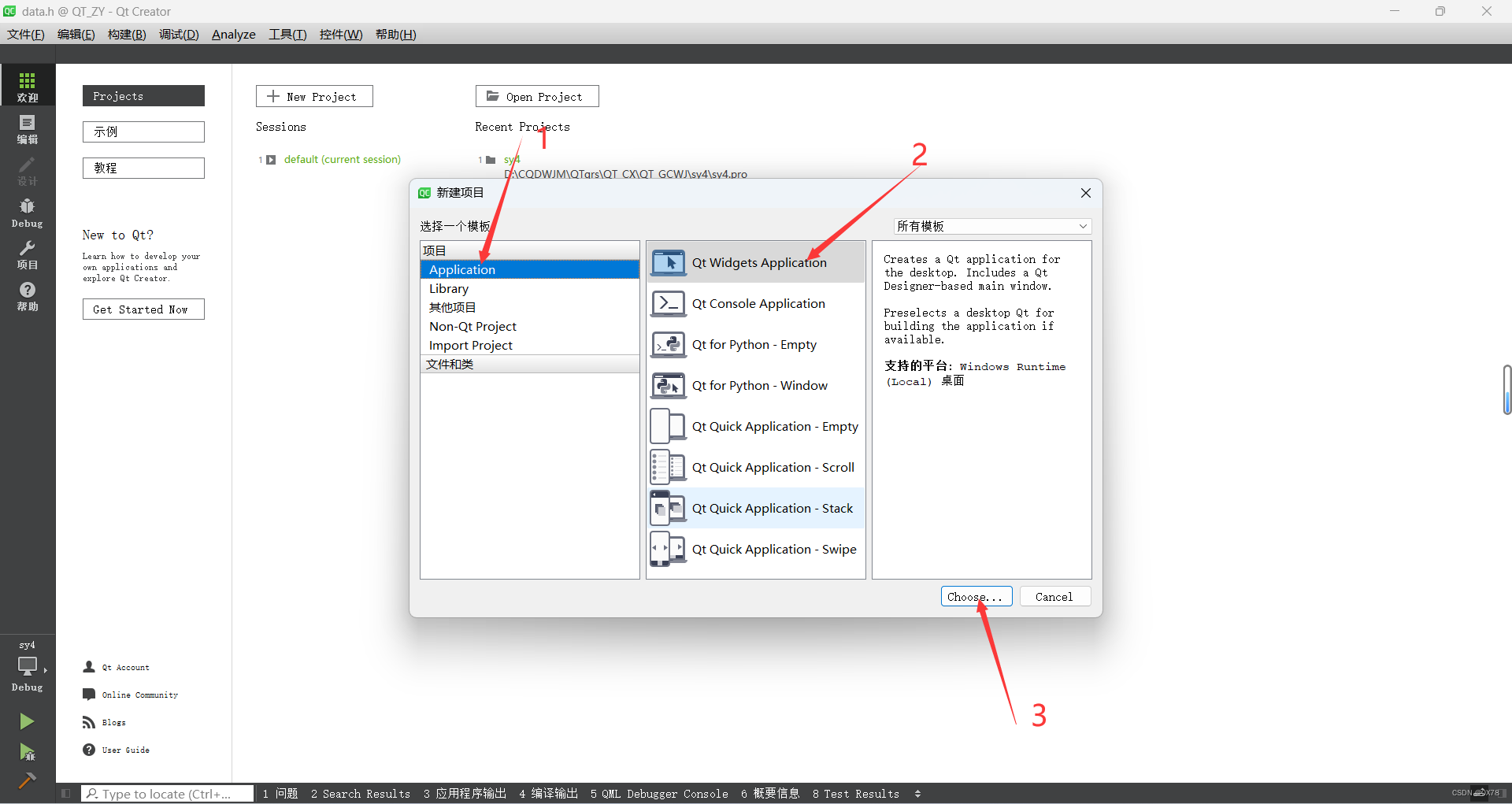1512x804 pixels.
Task: Open the 构建(B) menu
Action: 127,35
